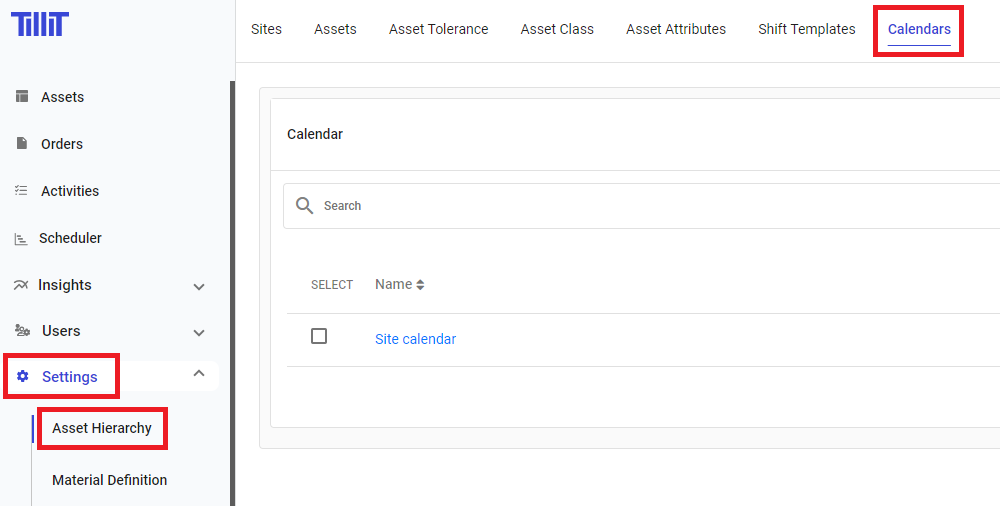Click the Users group icon
This screenshot has height=506, width=1000.
click(21, 331)
